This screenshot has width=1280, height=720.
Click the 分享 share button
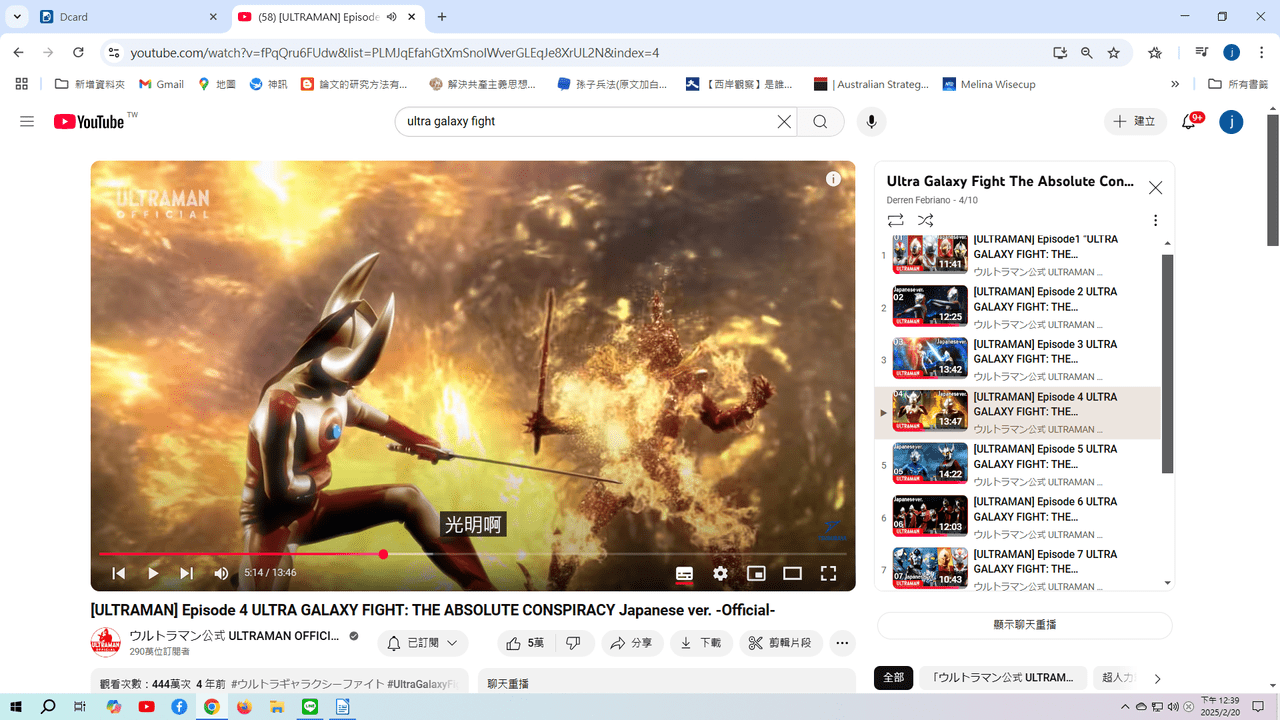click(x=631, y=643)
